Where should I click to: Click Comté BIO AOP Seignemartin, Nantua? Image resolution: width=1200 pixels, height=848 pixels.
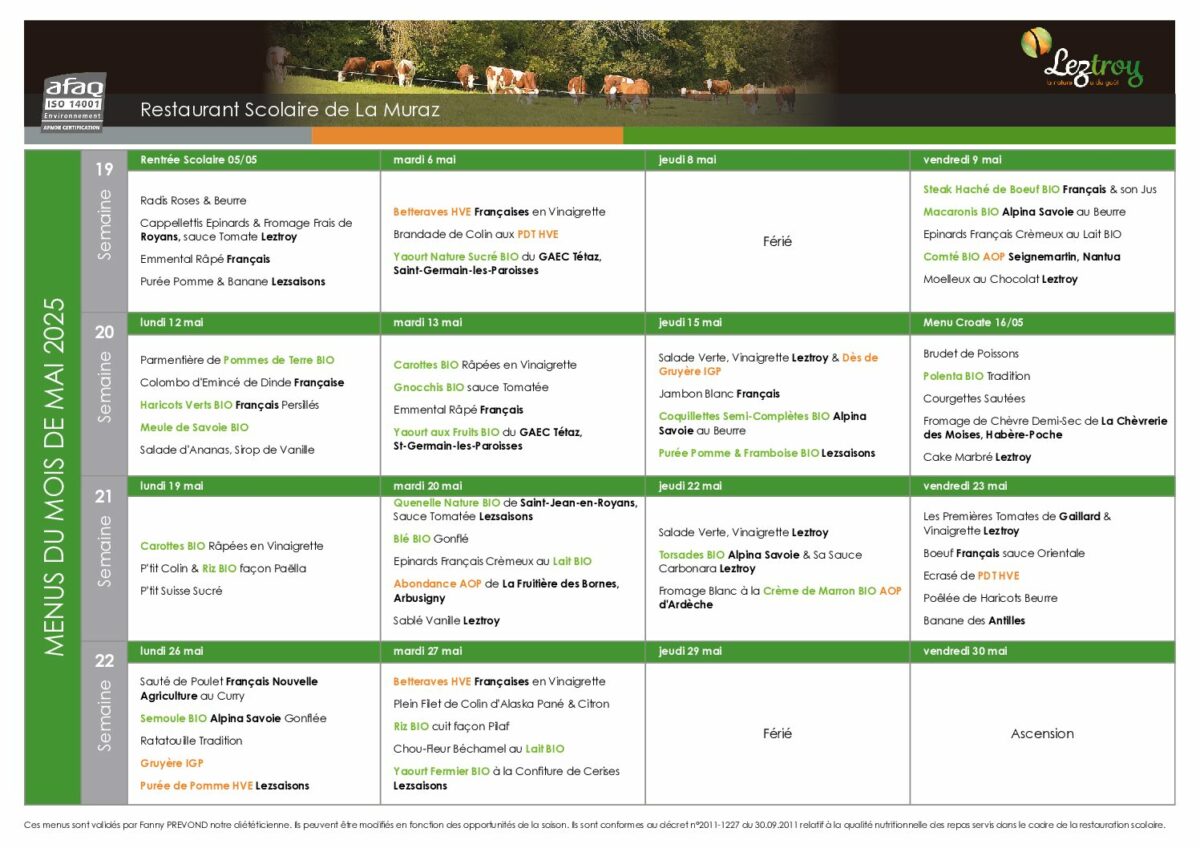tap(1021, 257)
